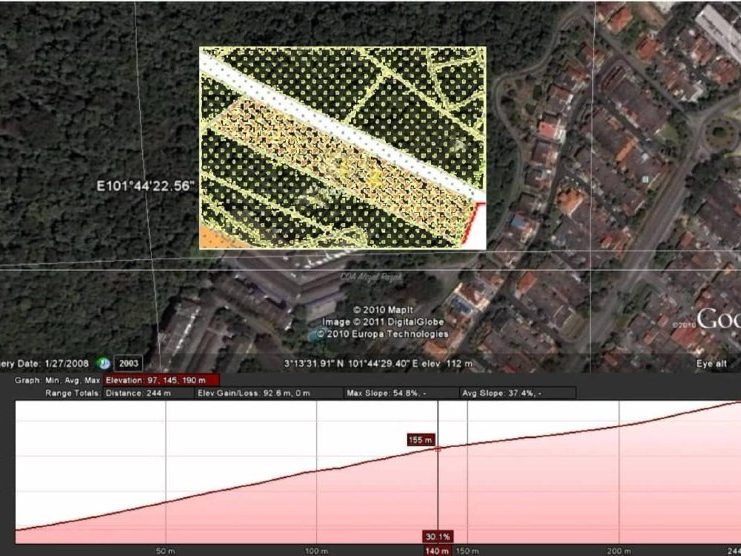Click the Eye alt status label
Screen dimensions: 741x556
tap(711, 364)
